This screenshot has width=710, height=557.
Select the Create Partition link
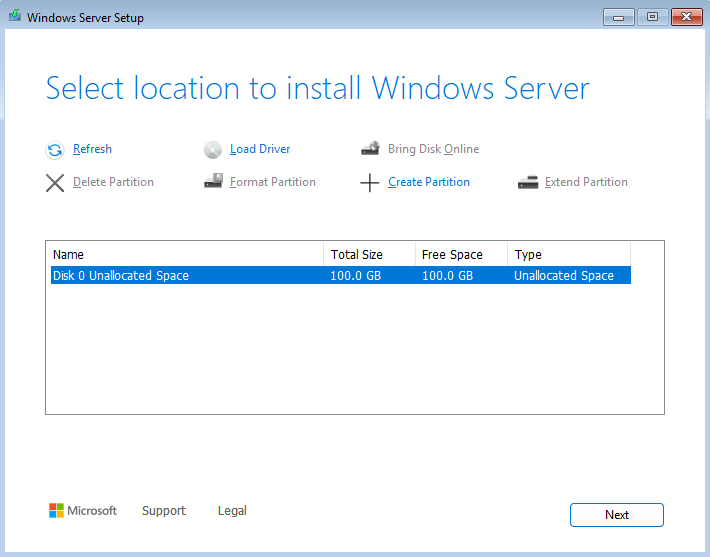point(429,182)
